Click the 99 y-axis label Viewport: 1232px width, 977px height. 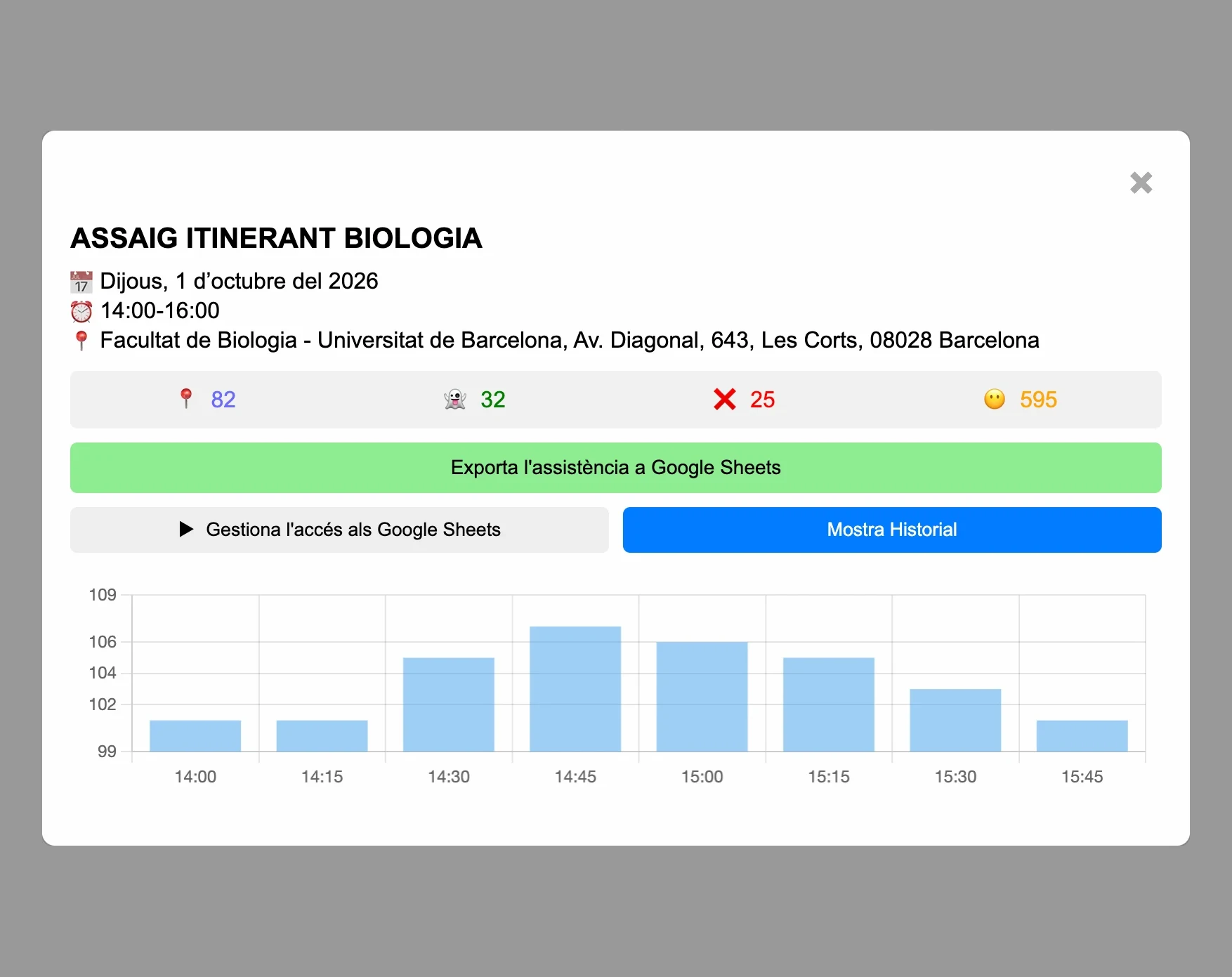107,752
